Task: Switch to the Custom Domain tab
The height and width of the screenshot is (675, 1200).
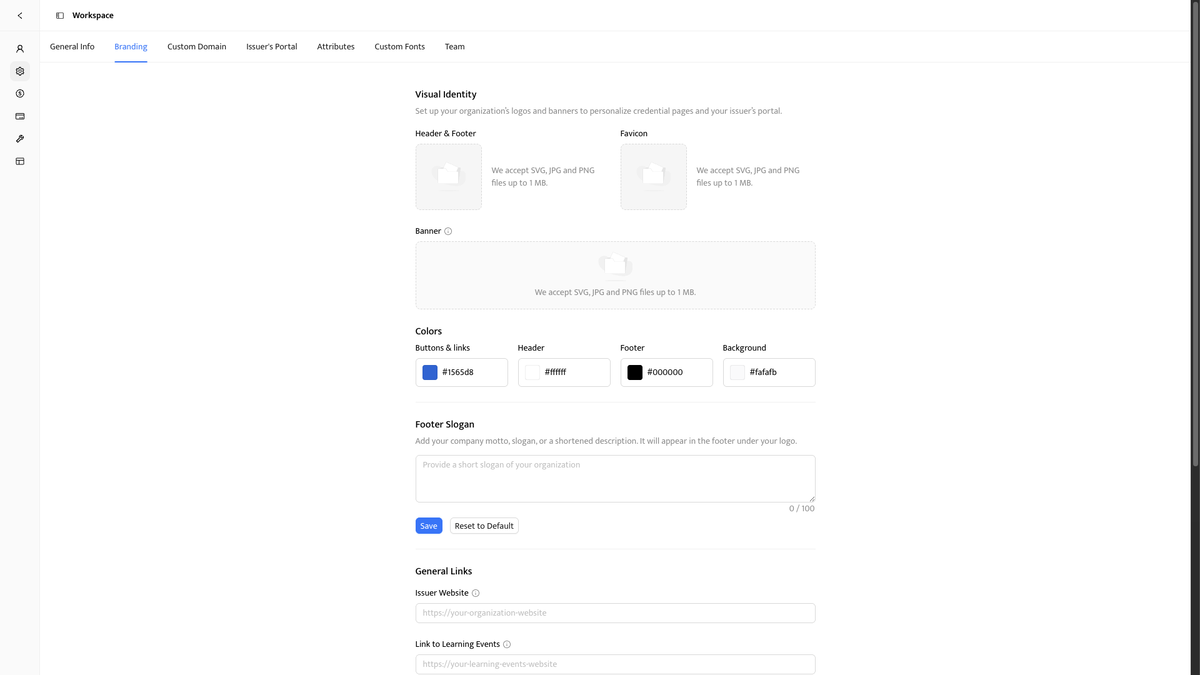Action: pyautogui.click(x=196, y=47)
